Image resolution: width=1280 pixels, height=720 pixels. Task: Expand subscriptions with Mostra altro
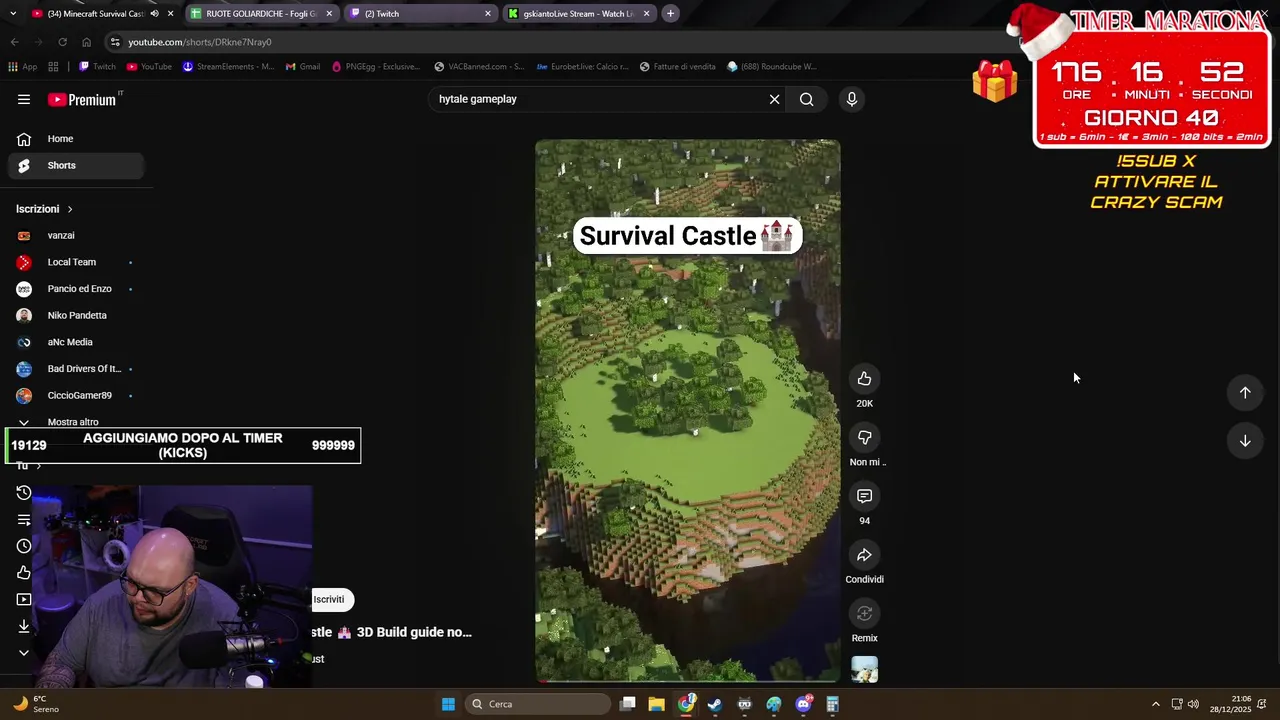(72, 421)
